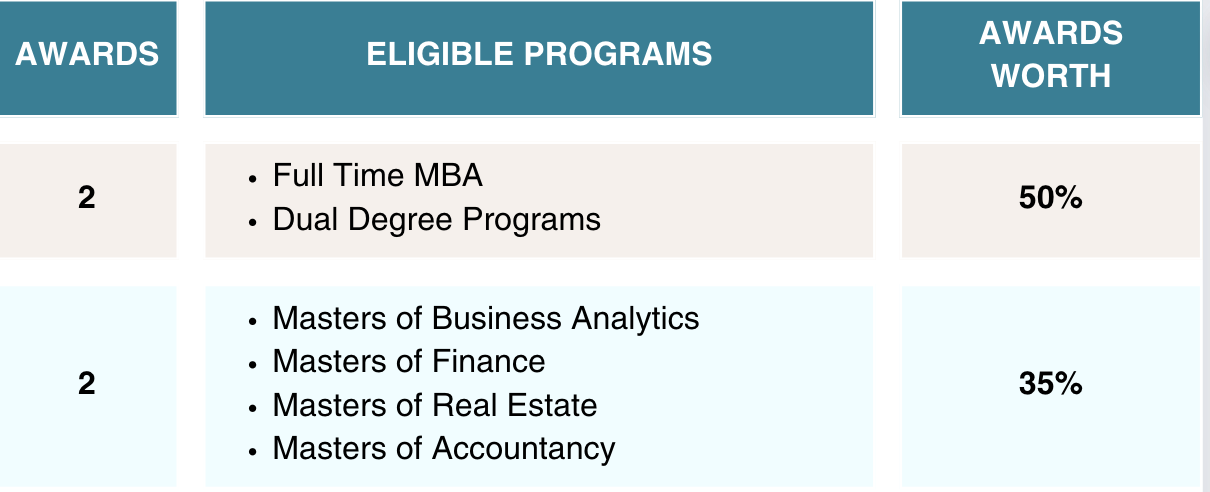Click the bullet before Full Time MBA
The image size is (1210, 492).
click(253, 178)
